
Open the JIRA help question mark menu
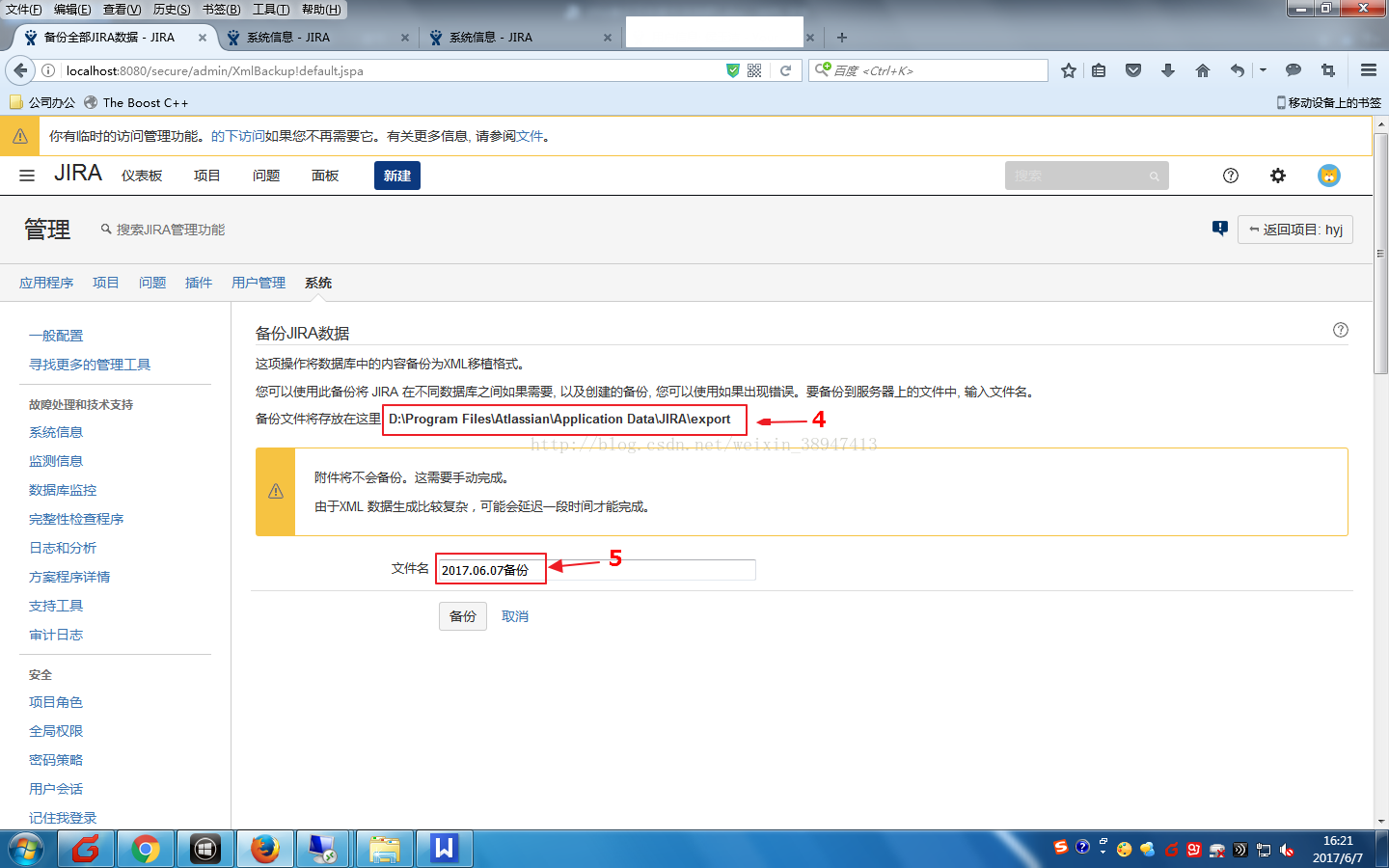[x=1231, y=176]
